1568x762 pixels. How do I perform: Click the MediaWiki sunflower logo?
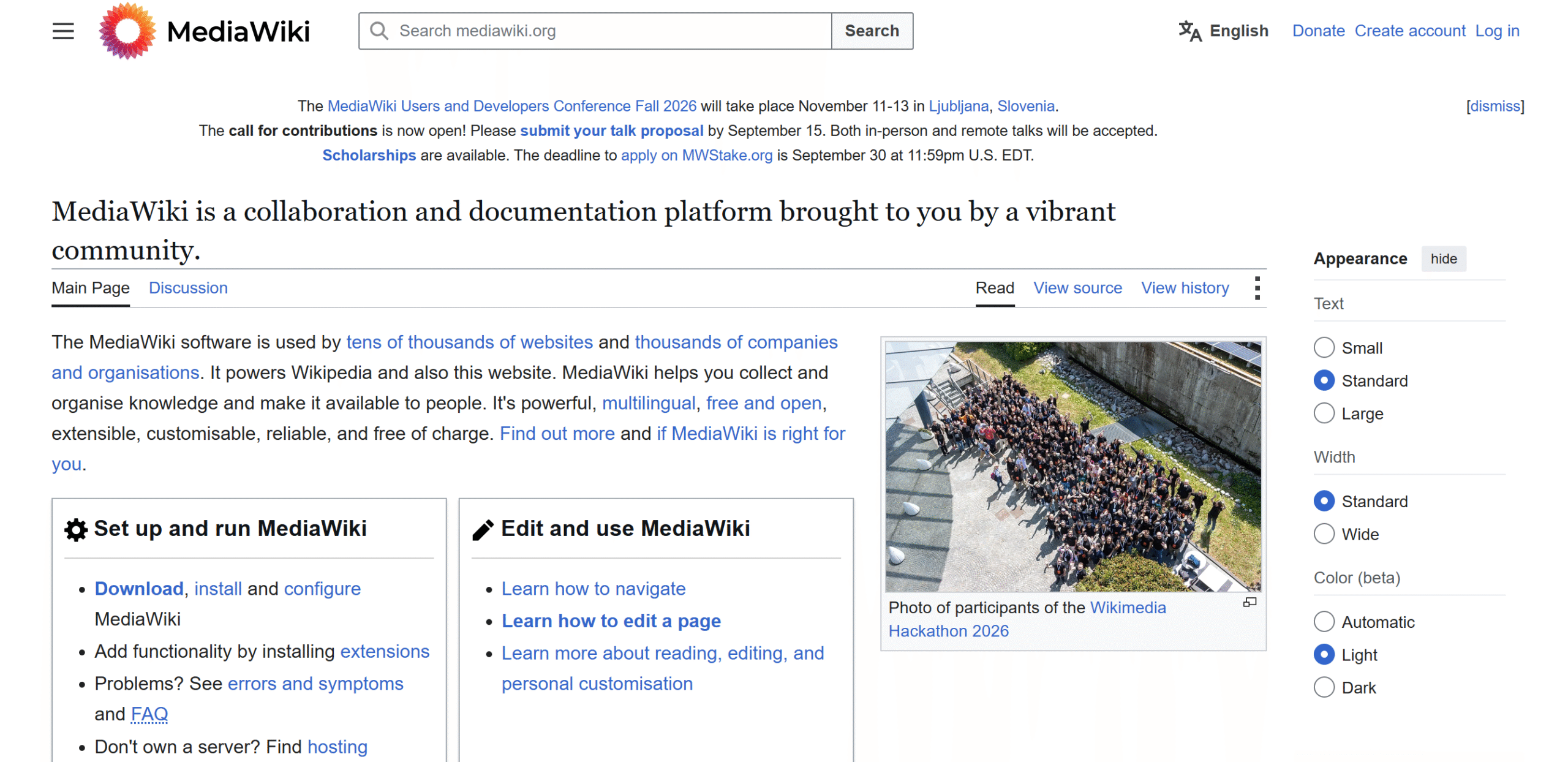click(x=127, y=31)
